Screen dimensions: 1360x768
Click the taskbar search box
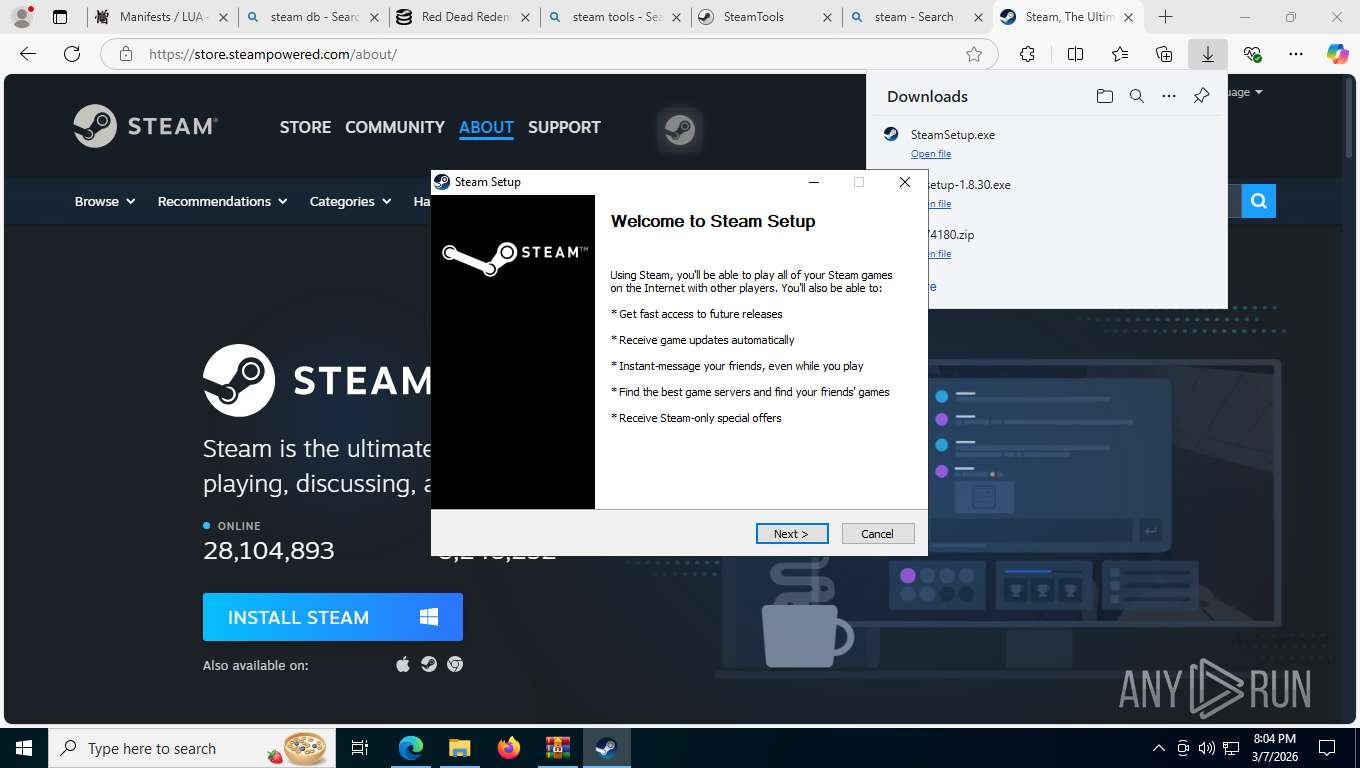point(192,748)
